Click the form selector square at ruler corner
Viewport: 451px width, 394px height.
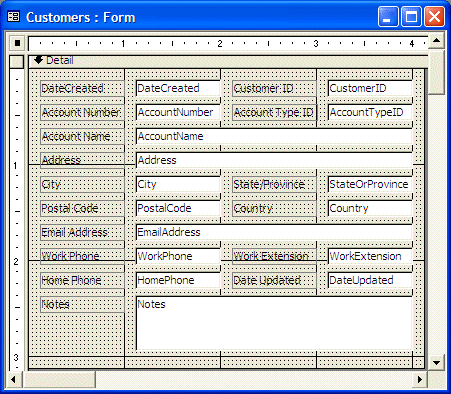click(x=17, y=43)
